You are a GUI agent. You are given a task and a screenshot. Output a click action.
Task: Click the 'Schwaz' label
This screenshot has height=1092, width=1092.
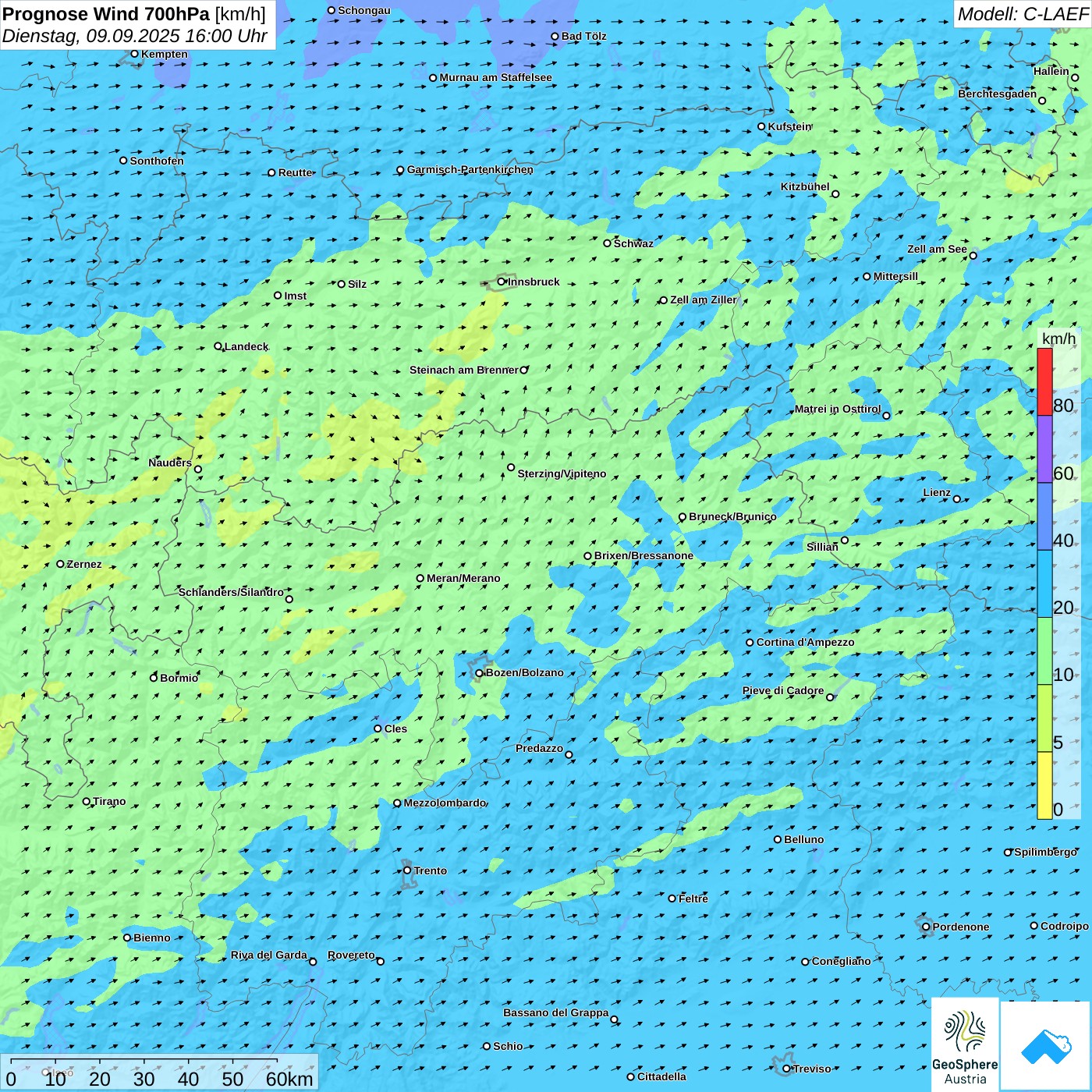(x=633, y=243)
